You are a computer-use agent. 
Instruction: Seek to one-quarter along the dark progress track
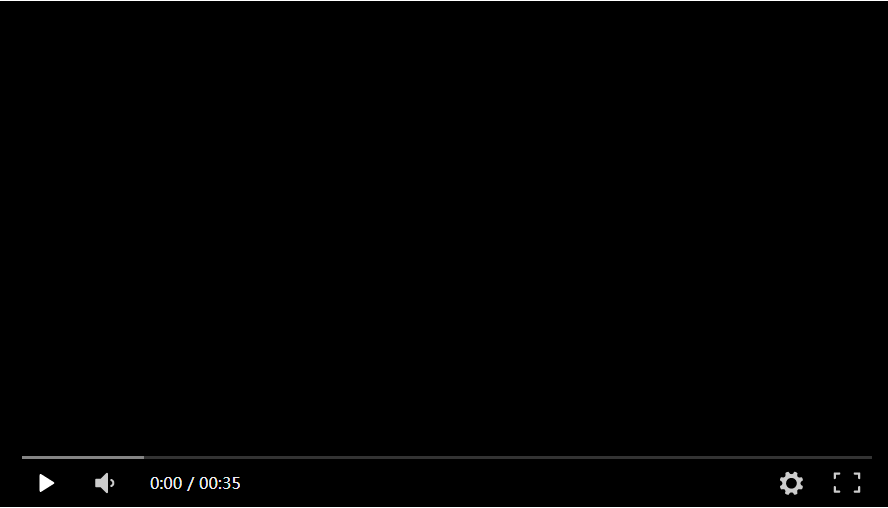pos(234,457)
